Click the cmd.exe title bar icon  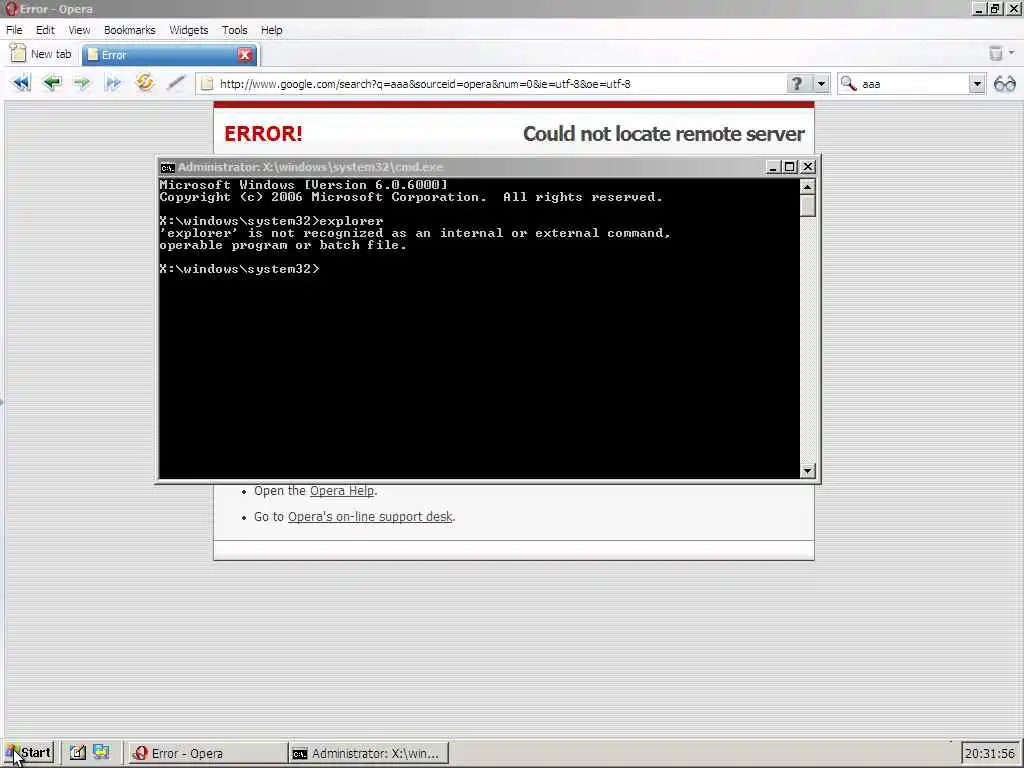click(167, 167)
